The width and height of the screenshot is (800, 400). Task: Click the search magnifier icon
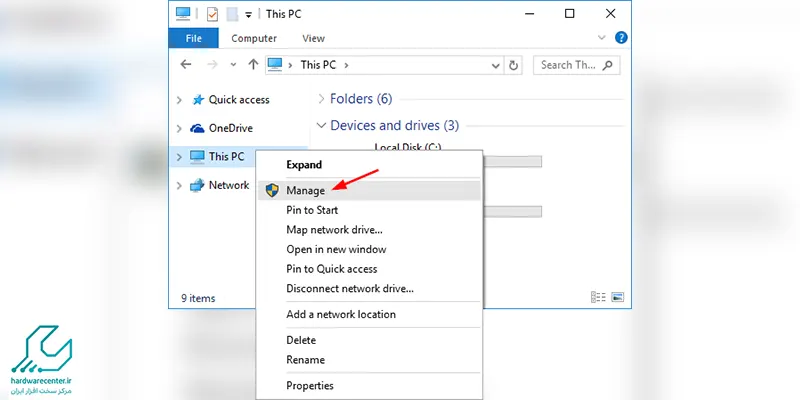[607, 65]
